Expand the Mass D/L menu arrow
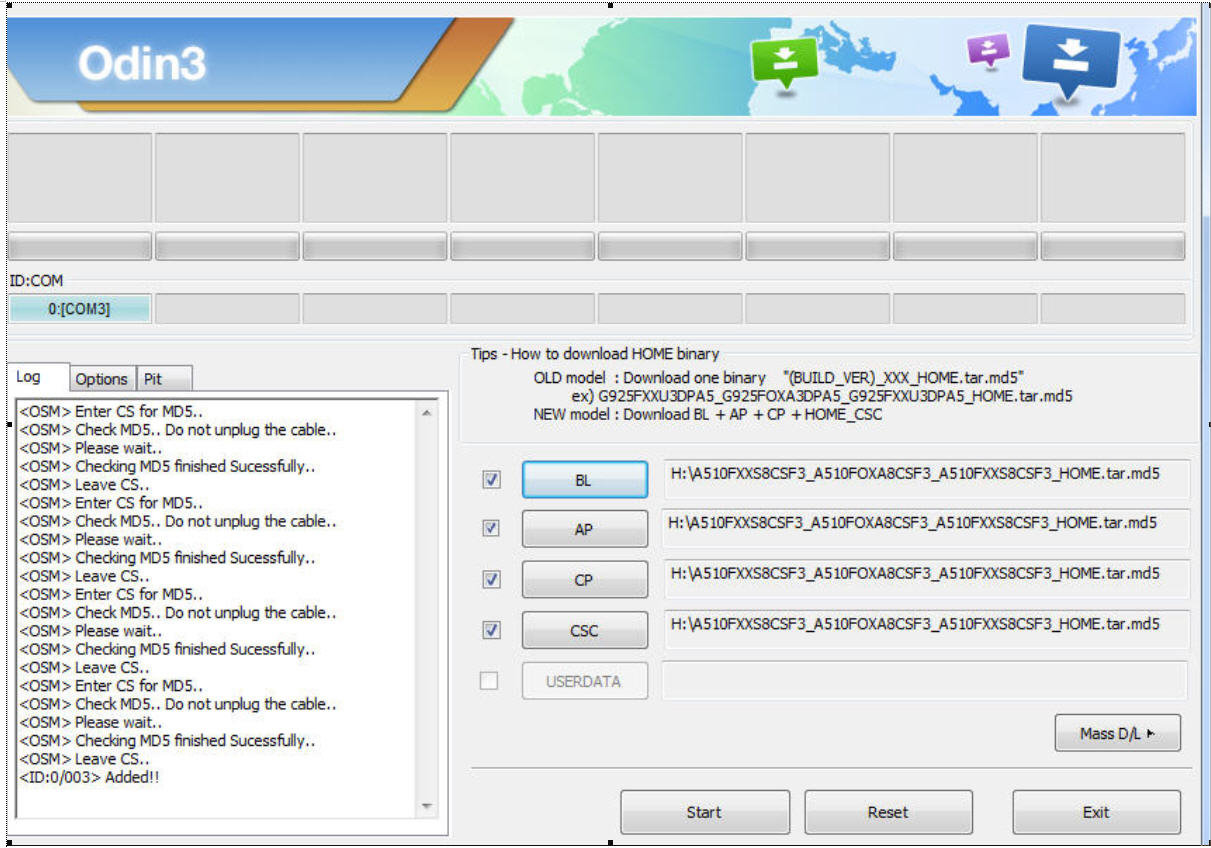 point(1118,733)
